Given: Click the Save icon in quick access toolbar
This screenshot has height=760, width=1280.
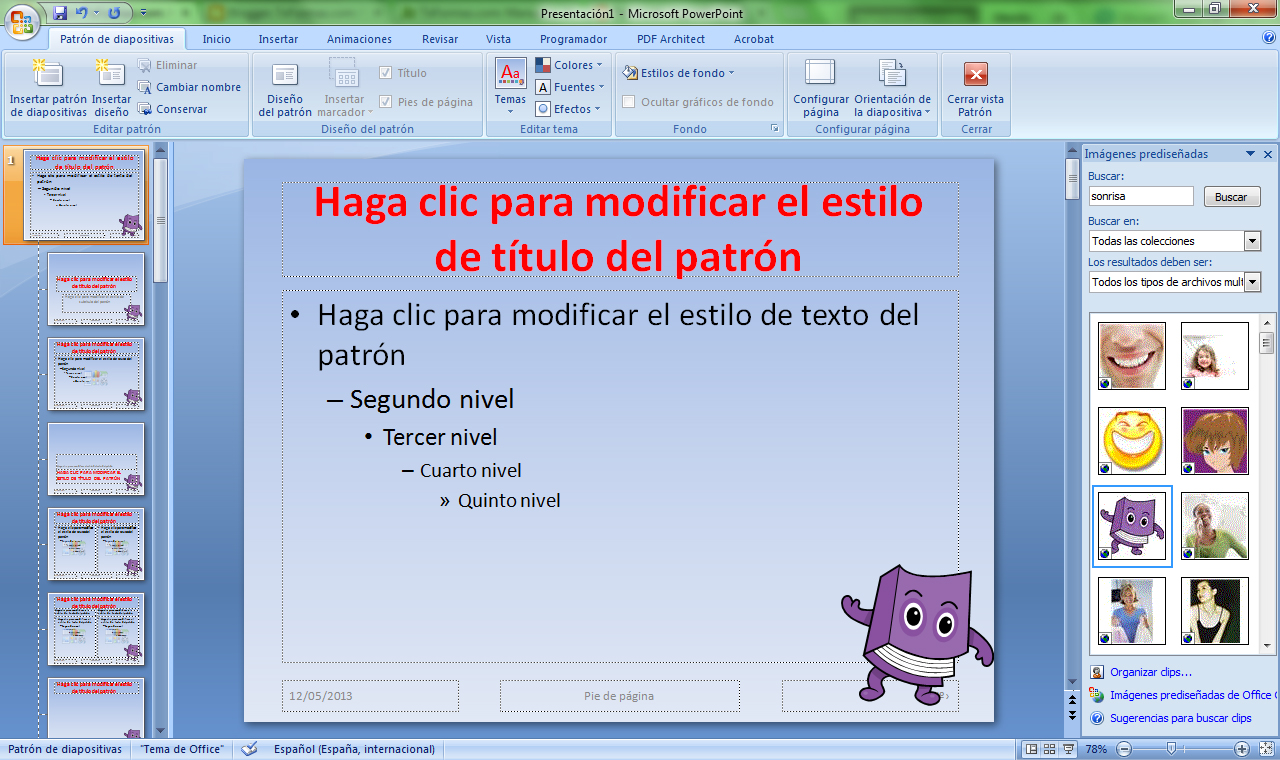Looking at the screenshot, I should point(60,13).
